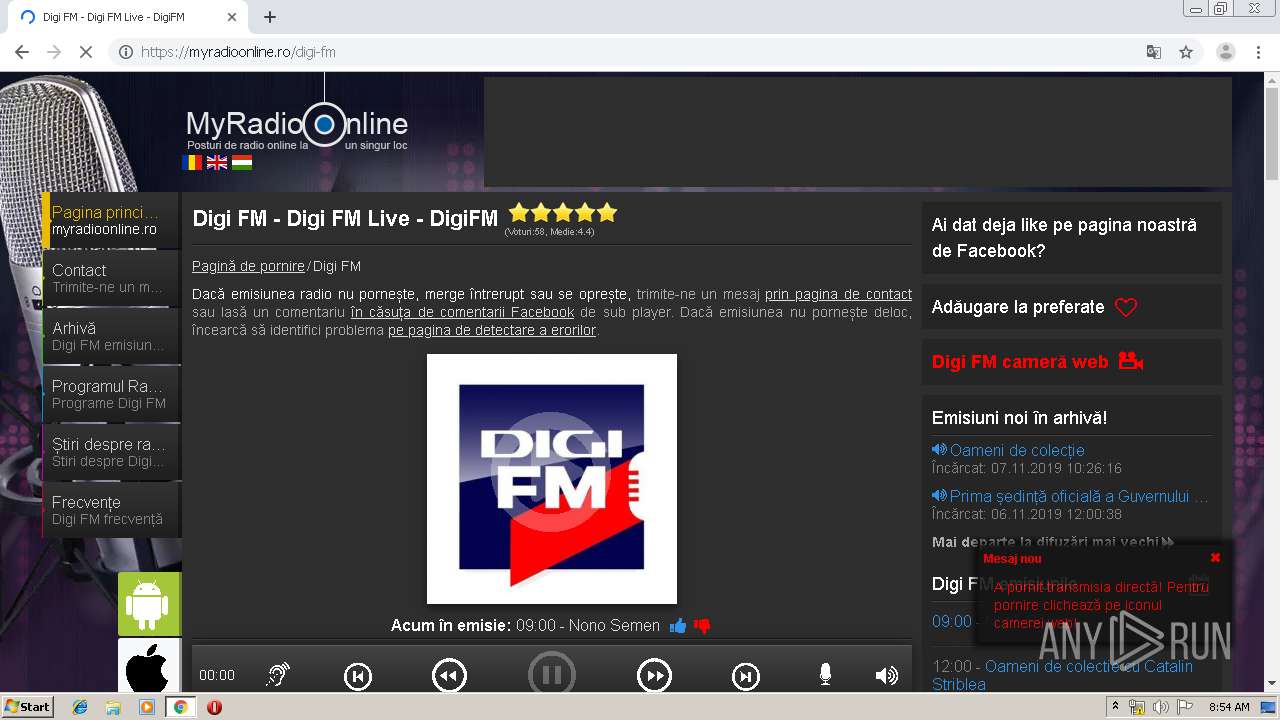
Task: Rate station with the fifth star
Action: pos(607,213)
